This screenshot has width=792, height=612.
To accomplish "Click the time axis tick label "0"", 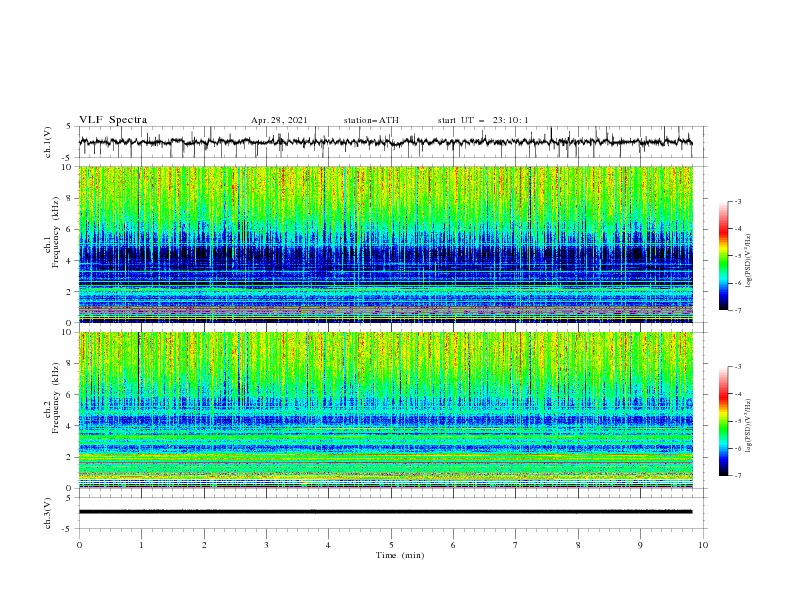I will coord(79,545).
